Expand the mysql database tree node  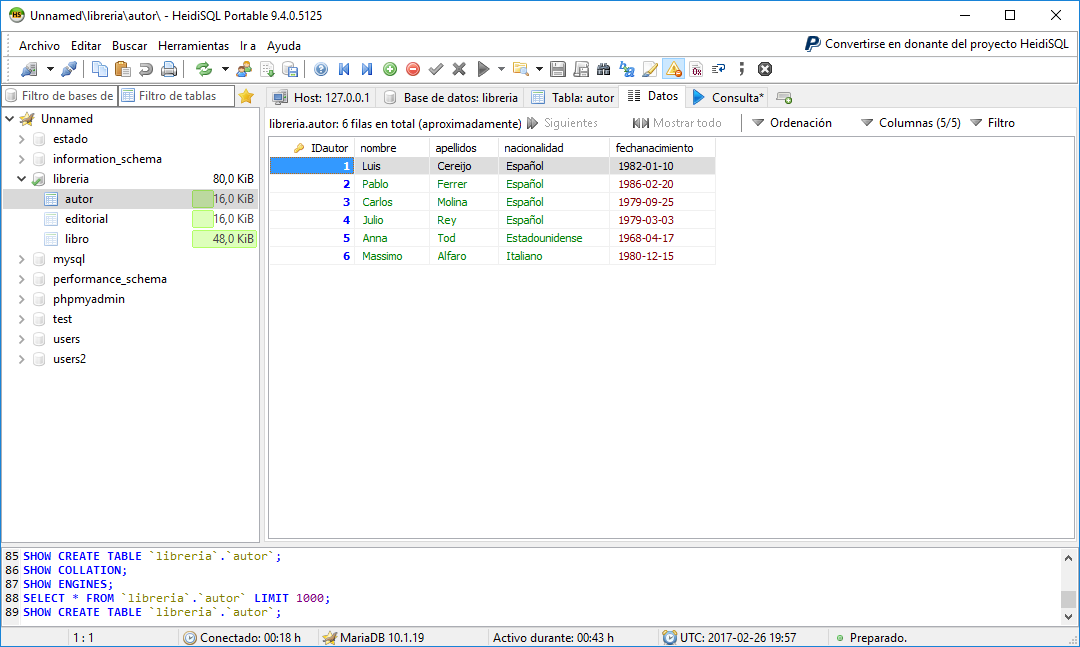[21, 259]
